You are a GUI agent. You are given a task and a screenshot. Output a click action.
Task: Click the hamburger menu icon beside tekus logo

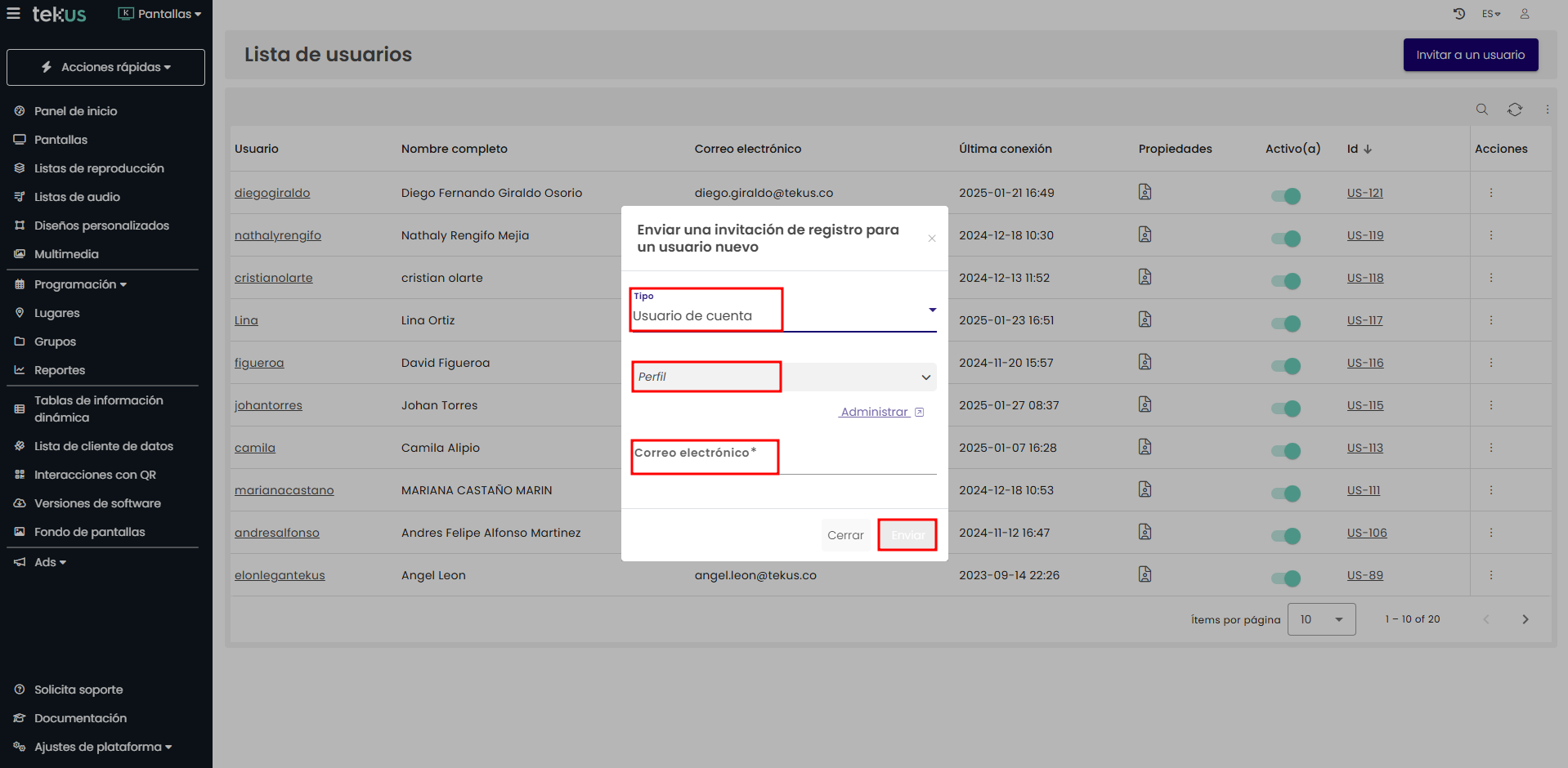(x=13, y=14)
